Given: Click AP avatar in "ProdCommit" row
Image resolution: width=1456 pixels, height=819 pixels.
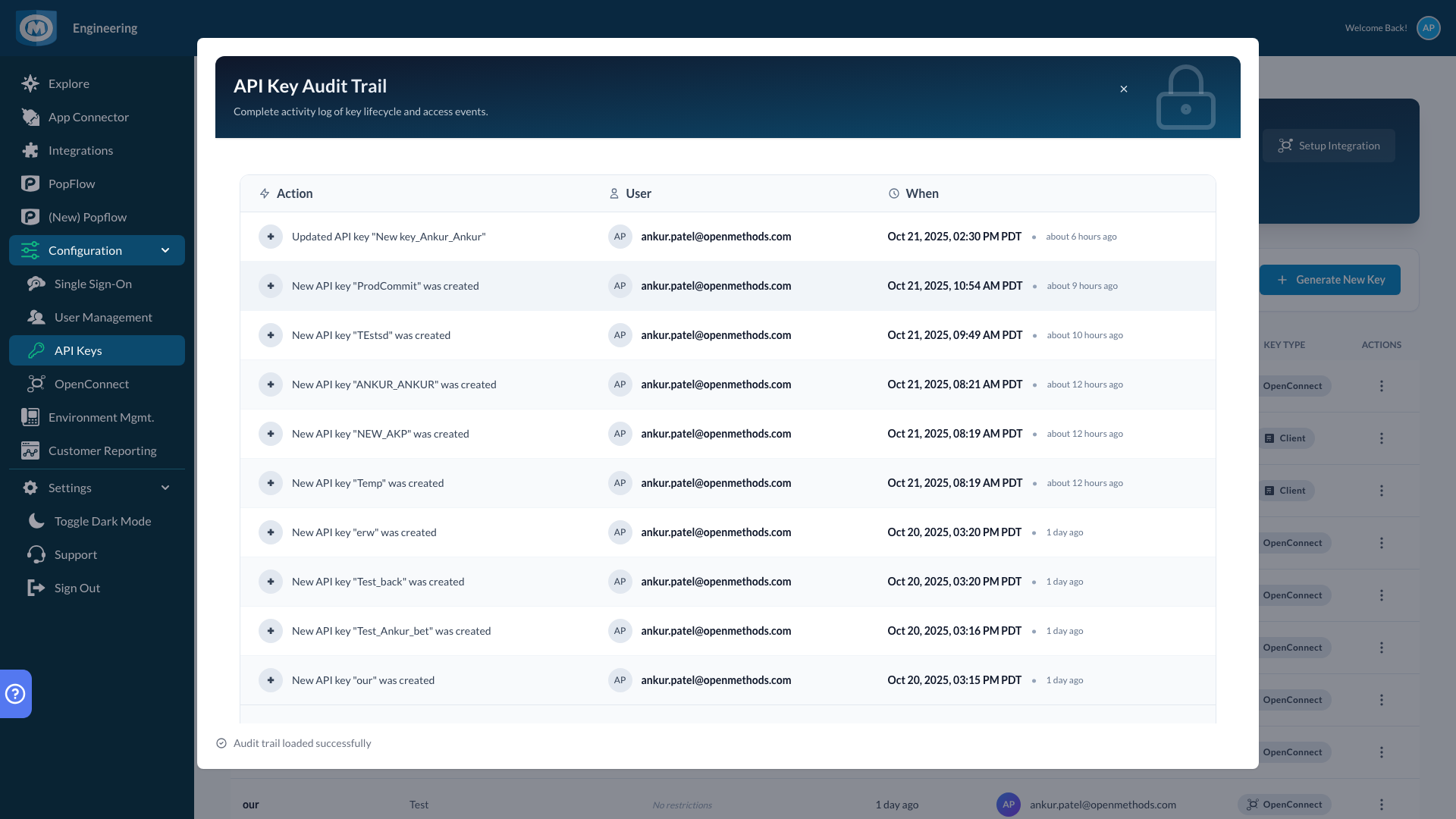Looking at the screenshot, I should coord(620,286).
